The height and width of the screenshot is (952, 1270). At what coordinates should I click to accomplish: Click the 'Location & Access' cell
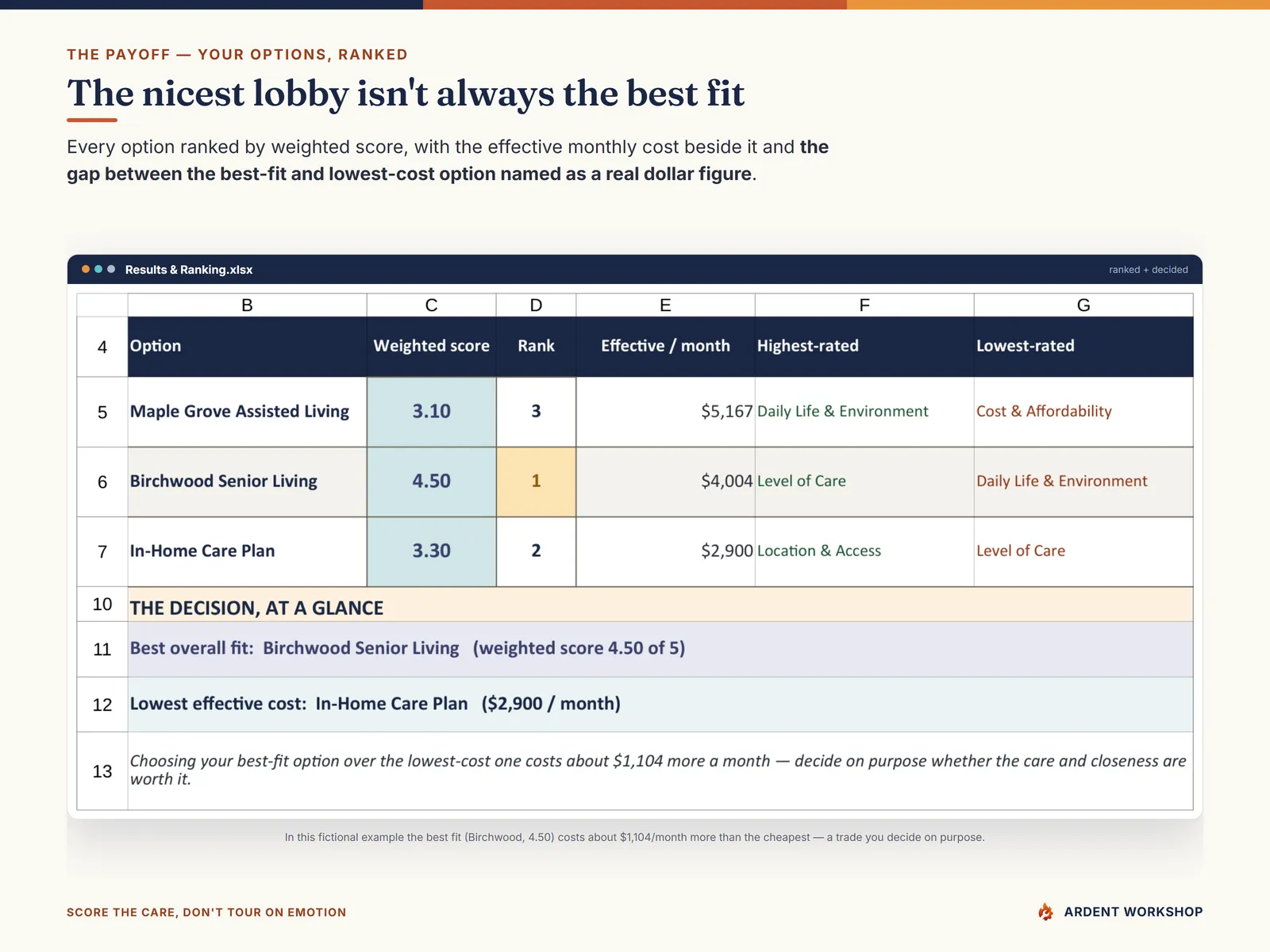pos(864,551)
